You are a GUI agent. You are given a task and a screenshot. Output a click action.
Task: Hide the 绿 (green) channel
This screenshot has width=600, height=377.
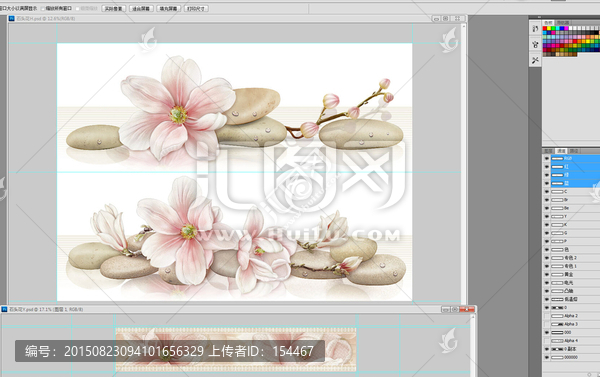(546, 175)
